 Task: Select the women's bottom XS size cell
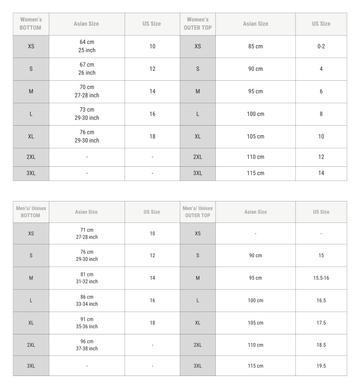(x=31, y=46)
